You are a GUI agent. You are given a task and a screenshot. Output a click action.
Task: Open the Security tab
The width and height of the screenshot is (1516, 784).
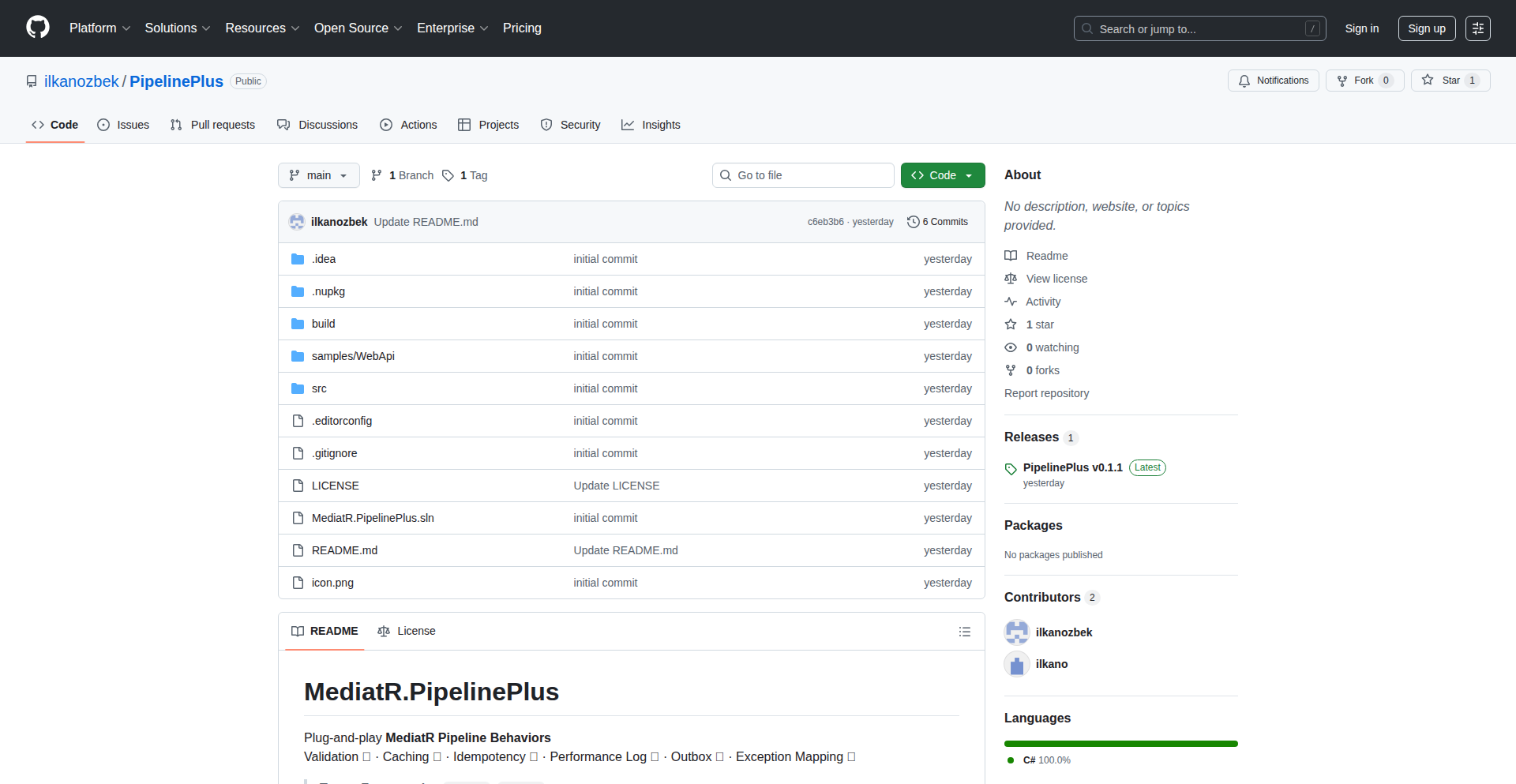570,125
